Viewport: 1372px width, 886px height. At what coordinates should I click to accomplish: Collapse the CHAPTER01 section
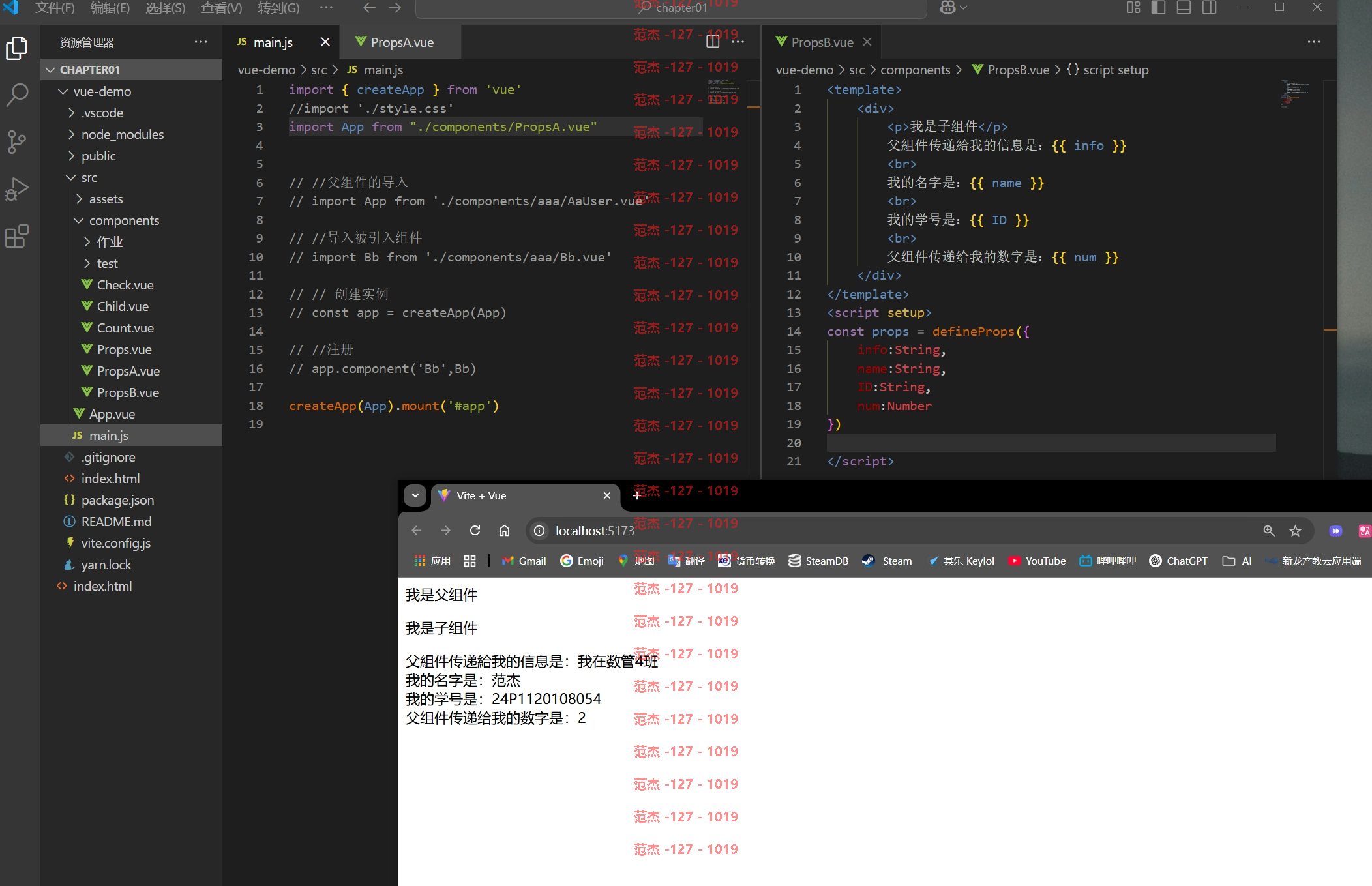131,70
